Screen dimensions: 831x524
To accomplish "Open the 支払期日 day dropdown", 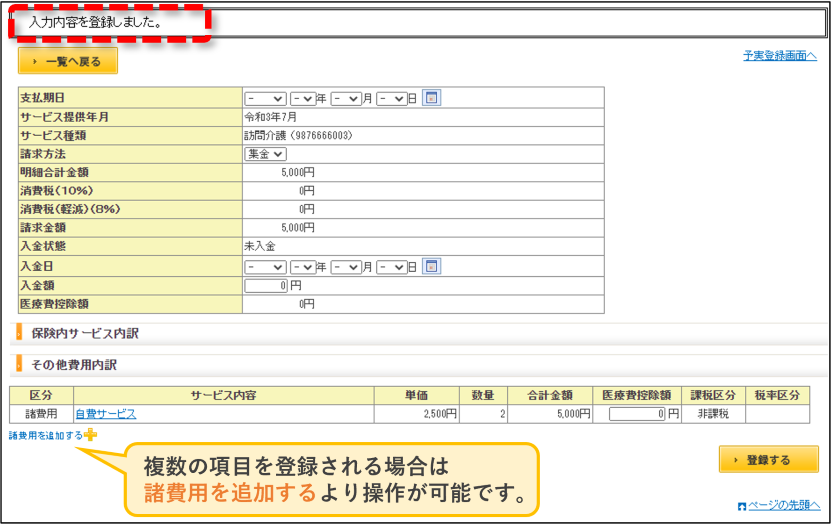I will point(392,99).
